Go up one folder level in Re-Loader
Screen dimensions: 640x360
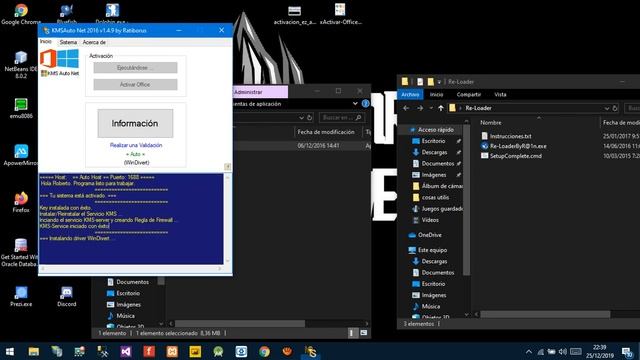click(x=441, y=108)
